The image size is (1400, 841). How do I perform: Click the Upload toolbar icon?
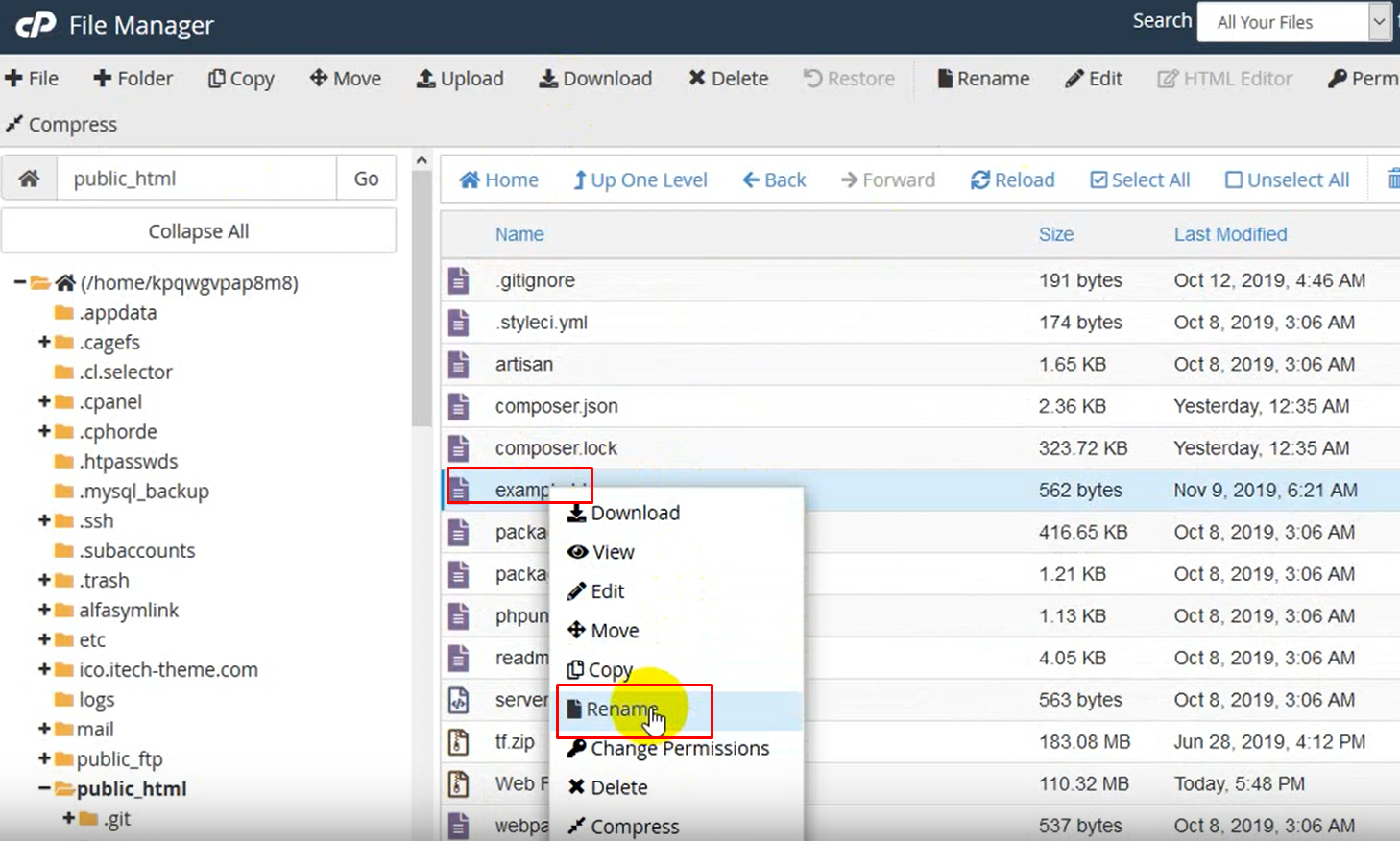[x=425, y=79]
